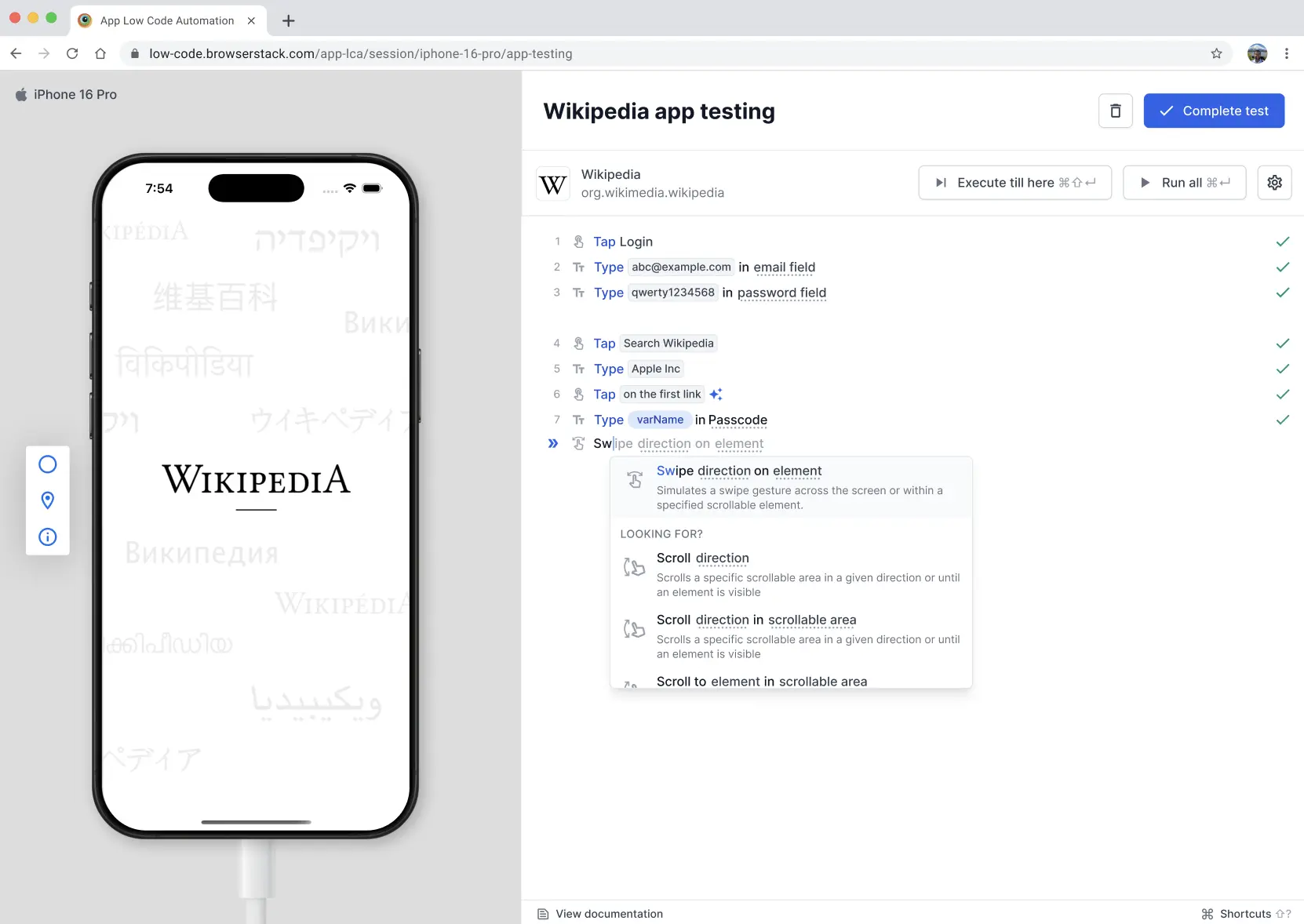Open test settings via gear icon

(1274, 182)
